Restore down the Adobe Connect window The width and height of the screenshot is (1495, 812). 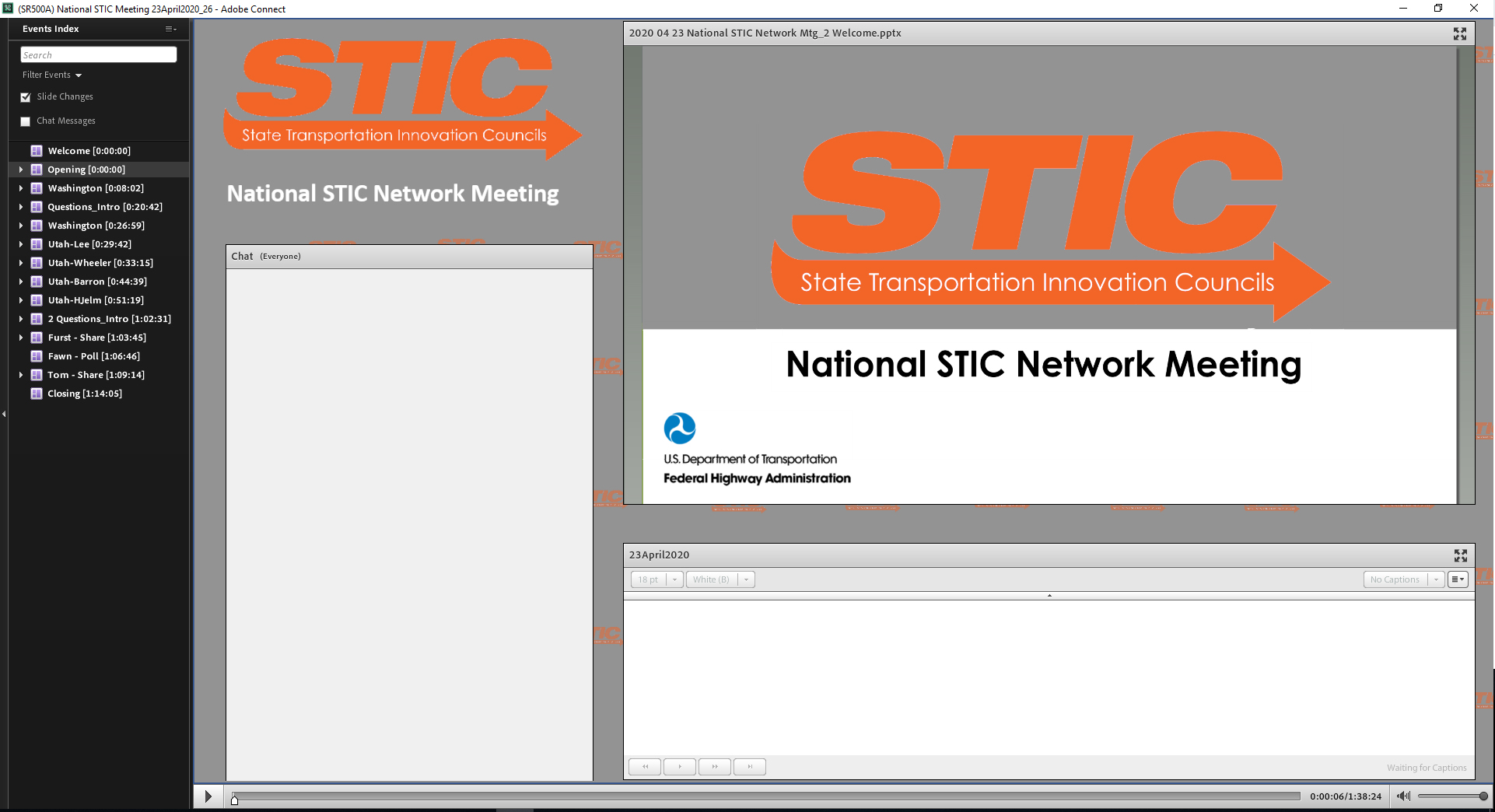(x=1437, y=9)
